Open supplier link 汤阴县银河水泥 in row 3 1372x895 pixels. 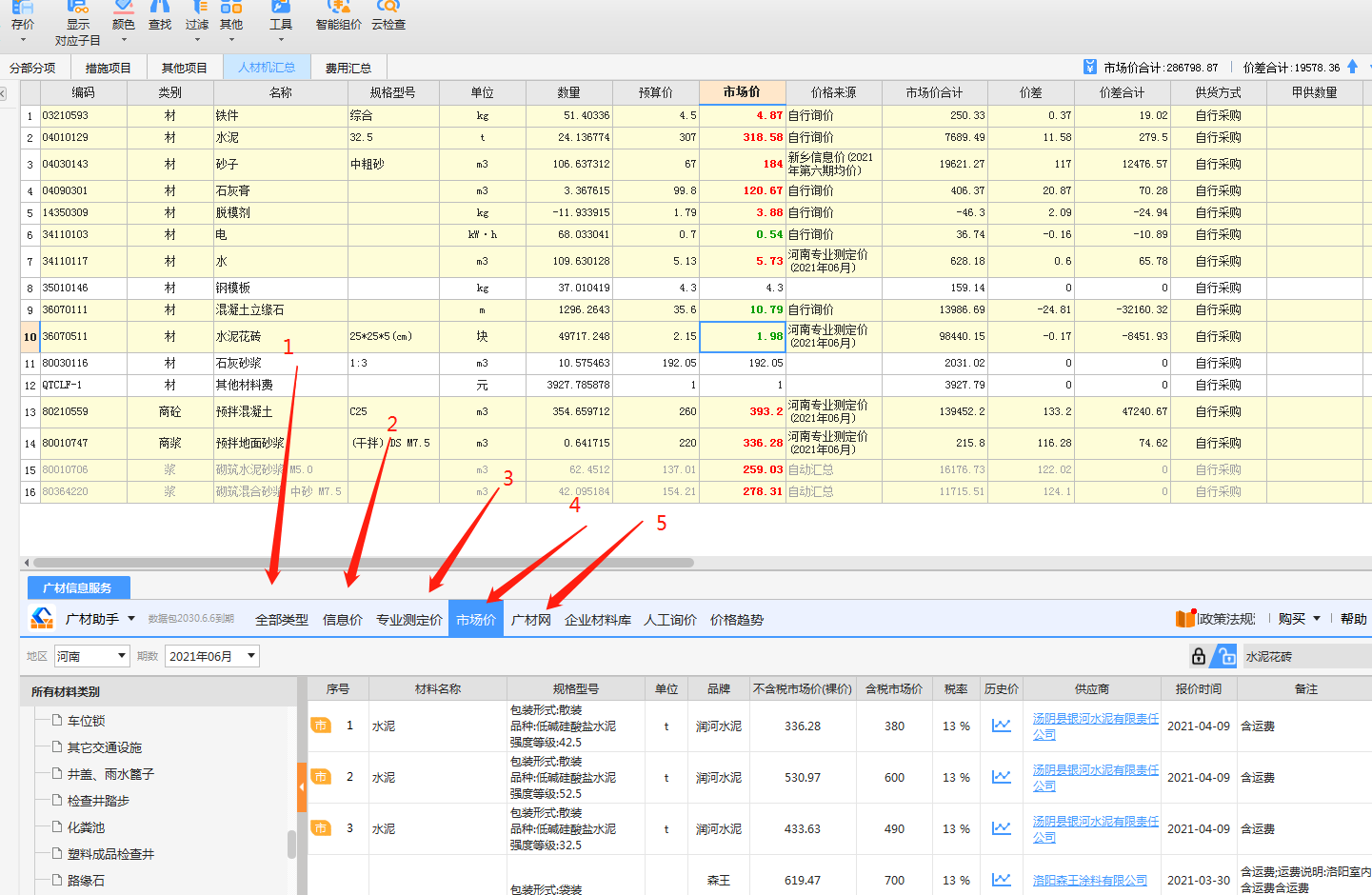click(x=1096, y=828)
